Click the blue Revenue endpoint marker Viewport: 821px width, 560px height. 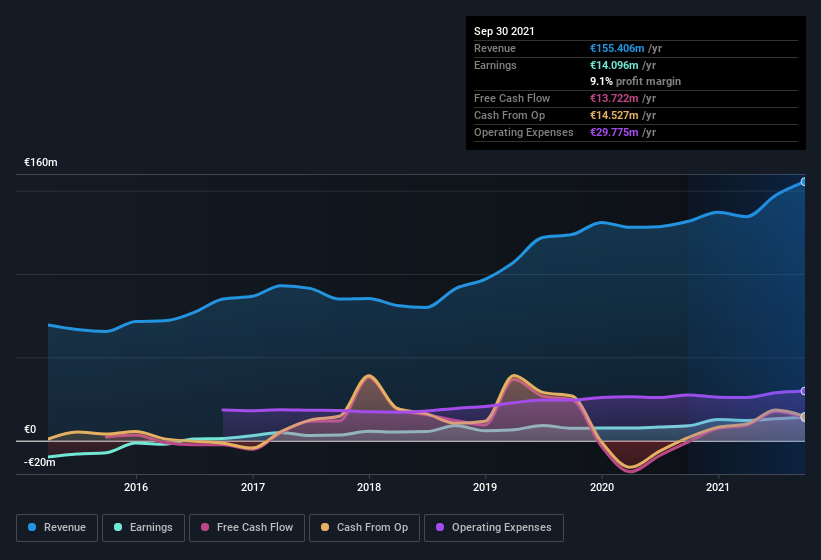pyautogui.click(x=803, y=182)
